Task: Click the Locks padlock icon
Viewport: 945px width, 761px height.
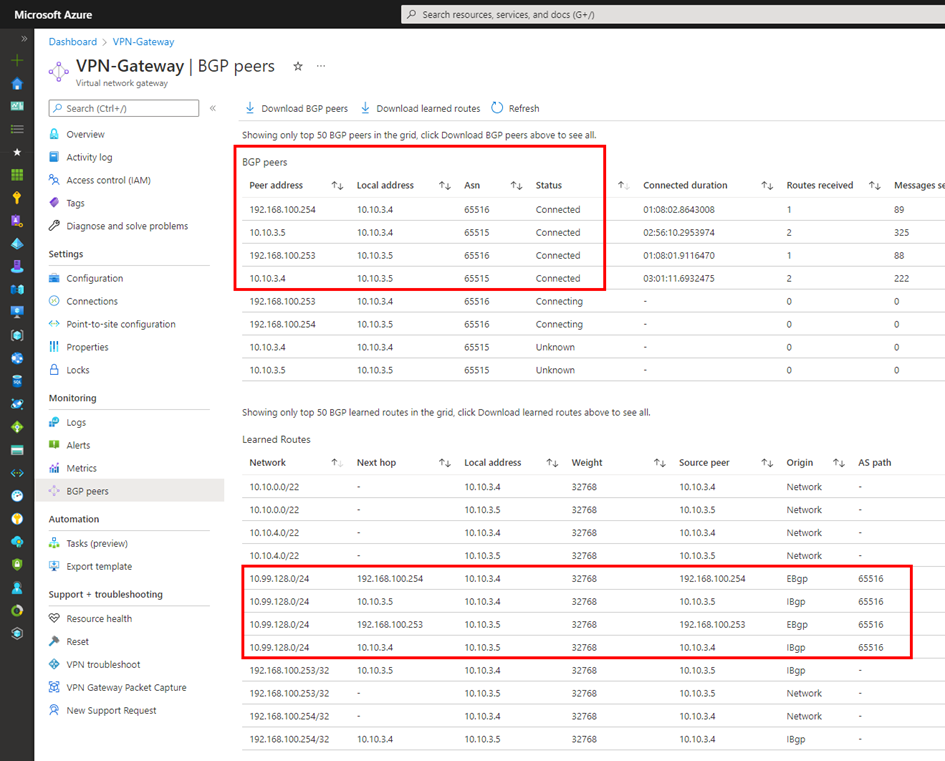Action: click(x=54, y=369)
